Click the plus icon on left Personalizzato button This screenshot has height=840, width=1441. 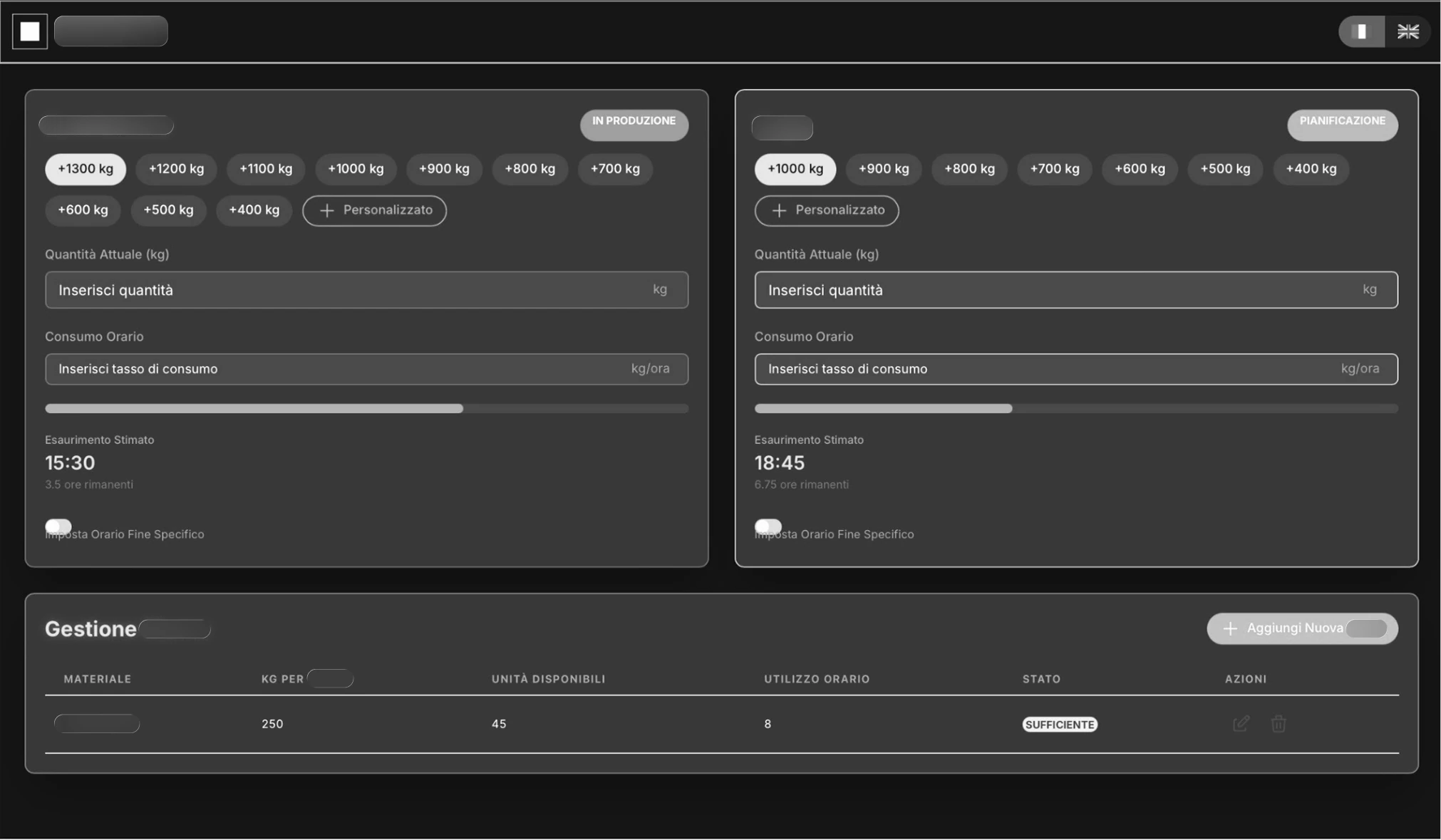(327, 210)
